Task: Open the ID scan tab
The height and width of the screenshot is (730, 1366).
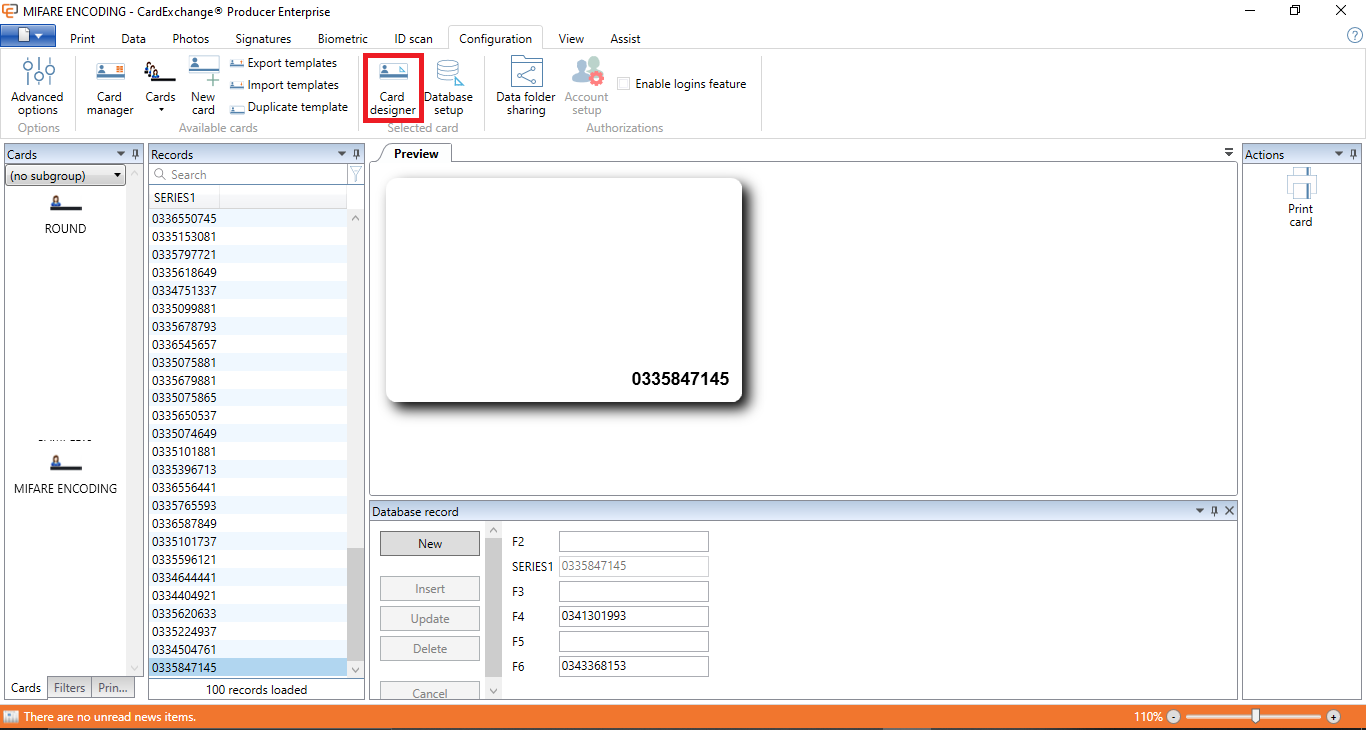Action: pyautogui.click(x=413, y=39)
